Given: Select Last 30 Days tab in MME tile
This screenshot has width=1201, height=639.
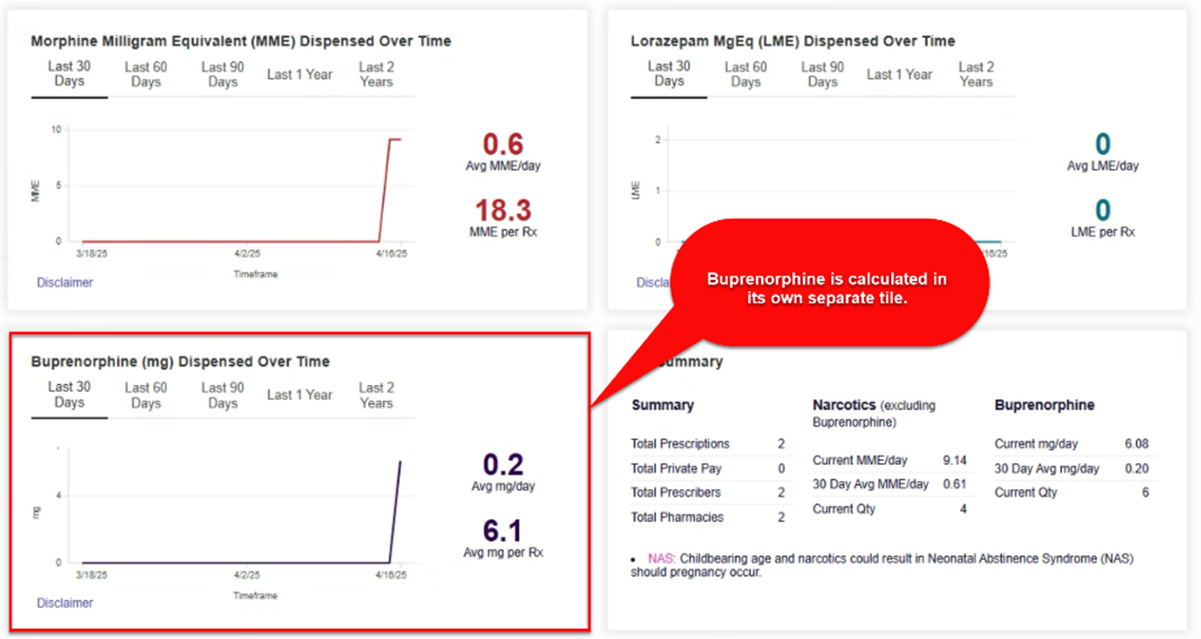Looking at the screenshot, I should click(69, 74).
